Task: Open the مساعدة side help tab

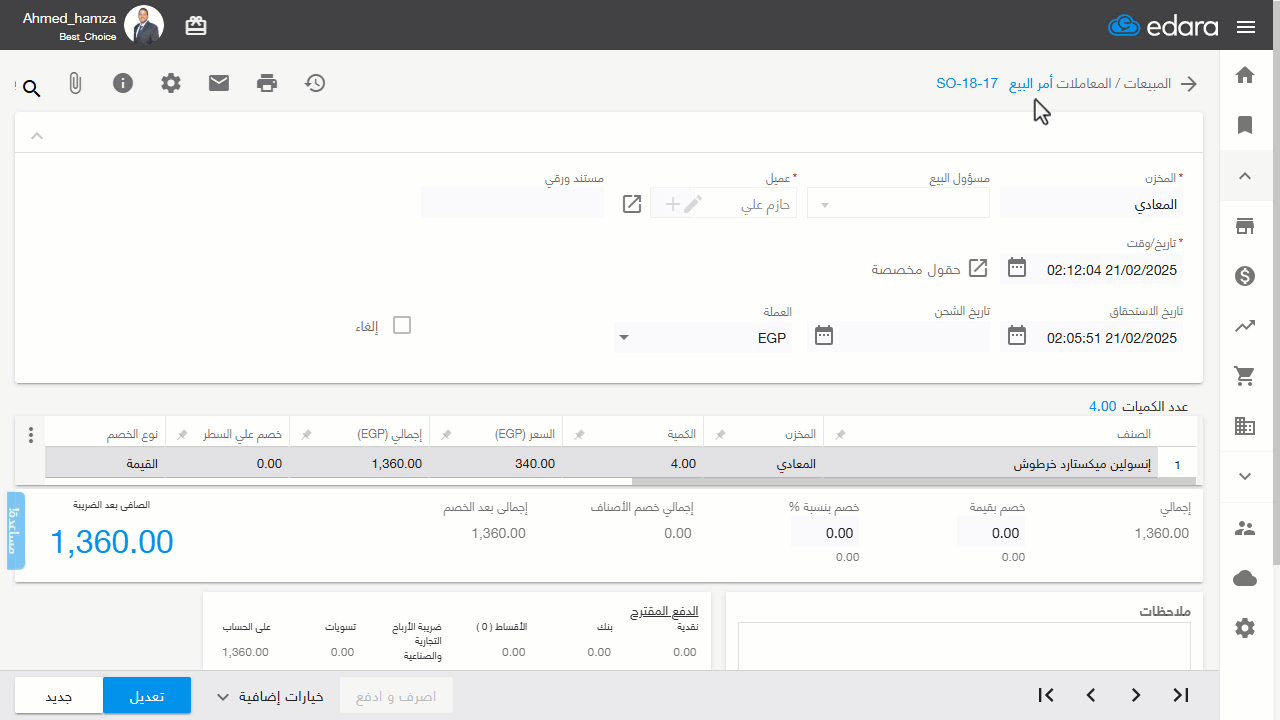Action: pos(16,531)
